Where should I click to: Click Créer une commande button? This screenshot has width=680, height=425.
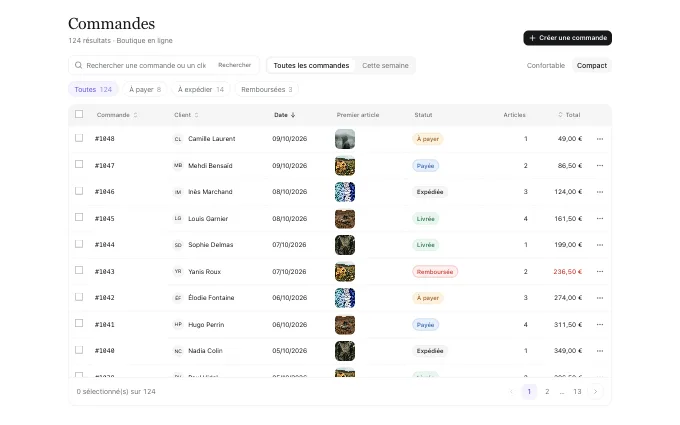click(567, 38)
